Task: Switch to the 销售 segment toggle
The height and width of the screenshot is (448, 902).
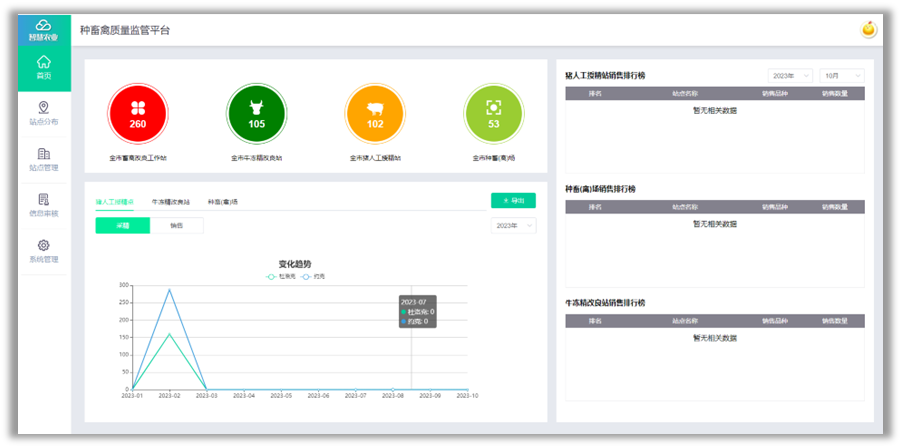Action: (x=176, y=226)
